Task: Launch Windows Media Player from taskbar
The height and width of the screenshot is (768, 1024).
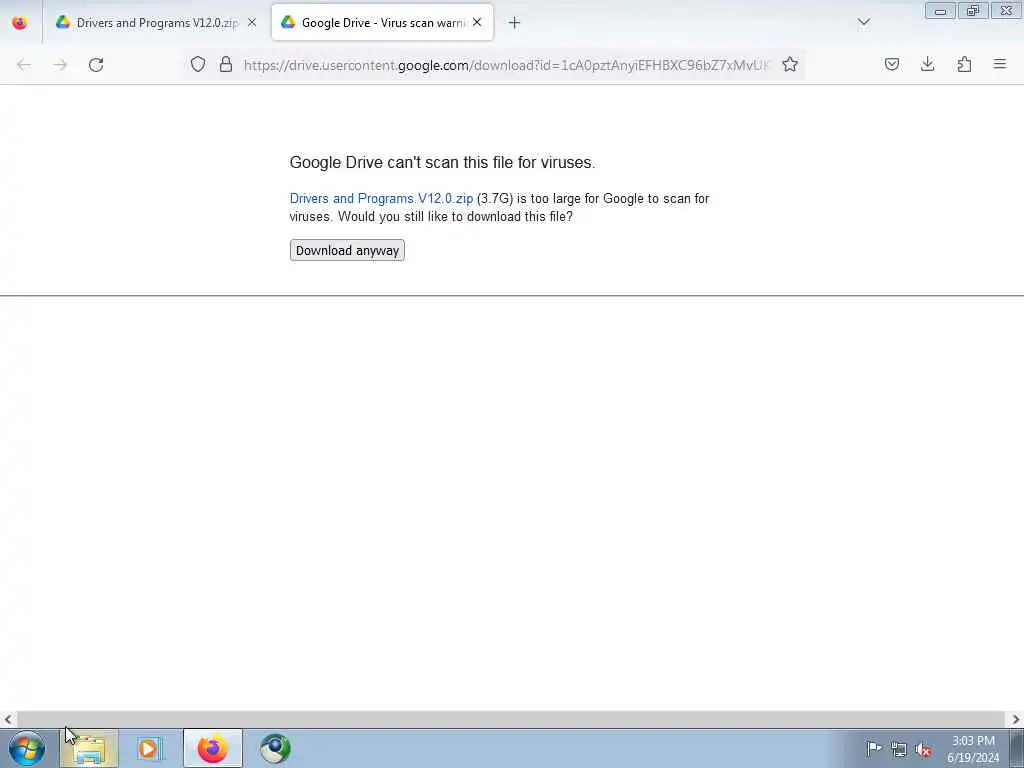Action: (150, 748)
